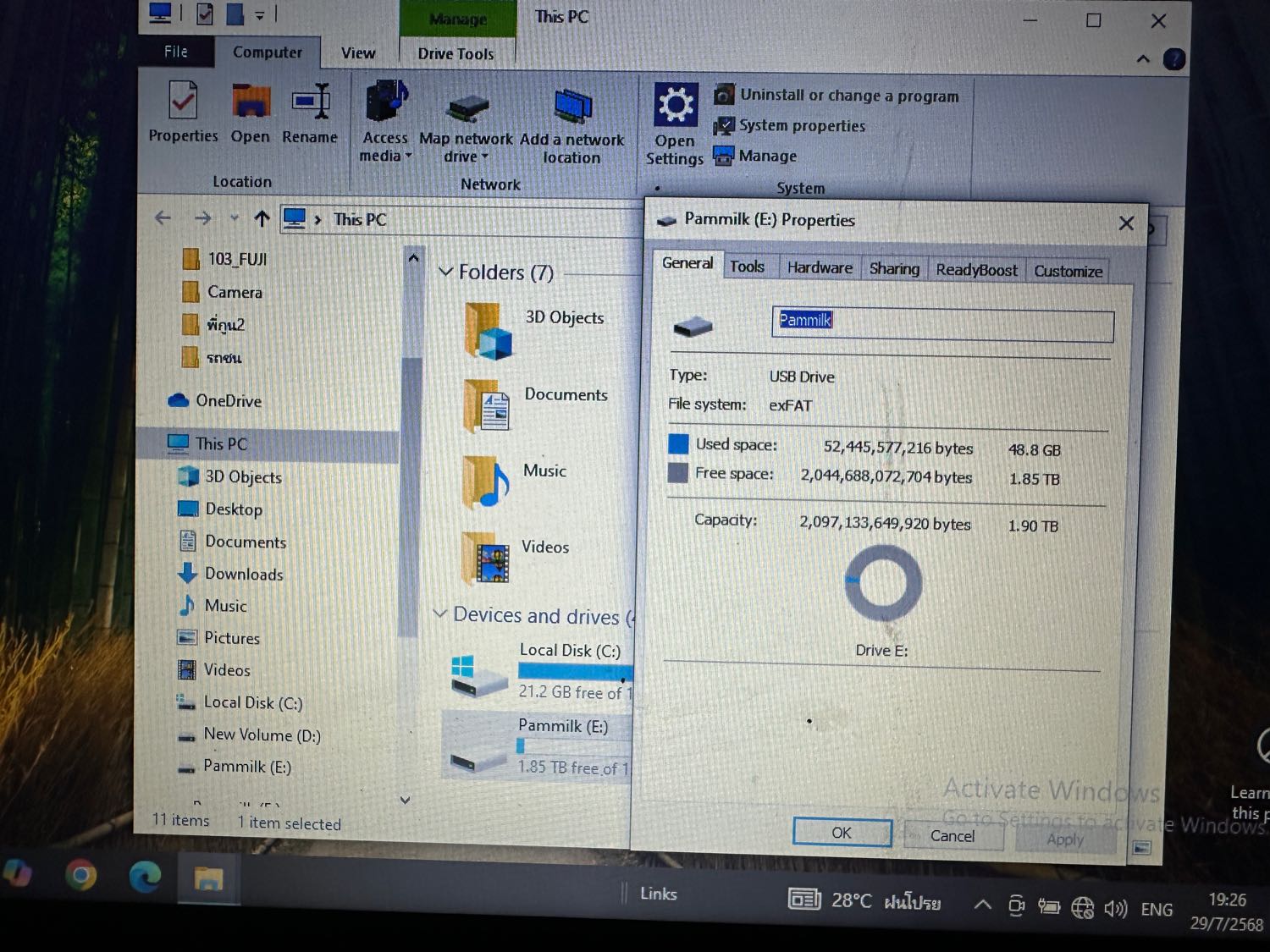Select Local Disk (C:) drive icon
The width and height of the screenshot is (1270, 952).
click(x=478, y=675)
